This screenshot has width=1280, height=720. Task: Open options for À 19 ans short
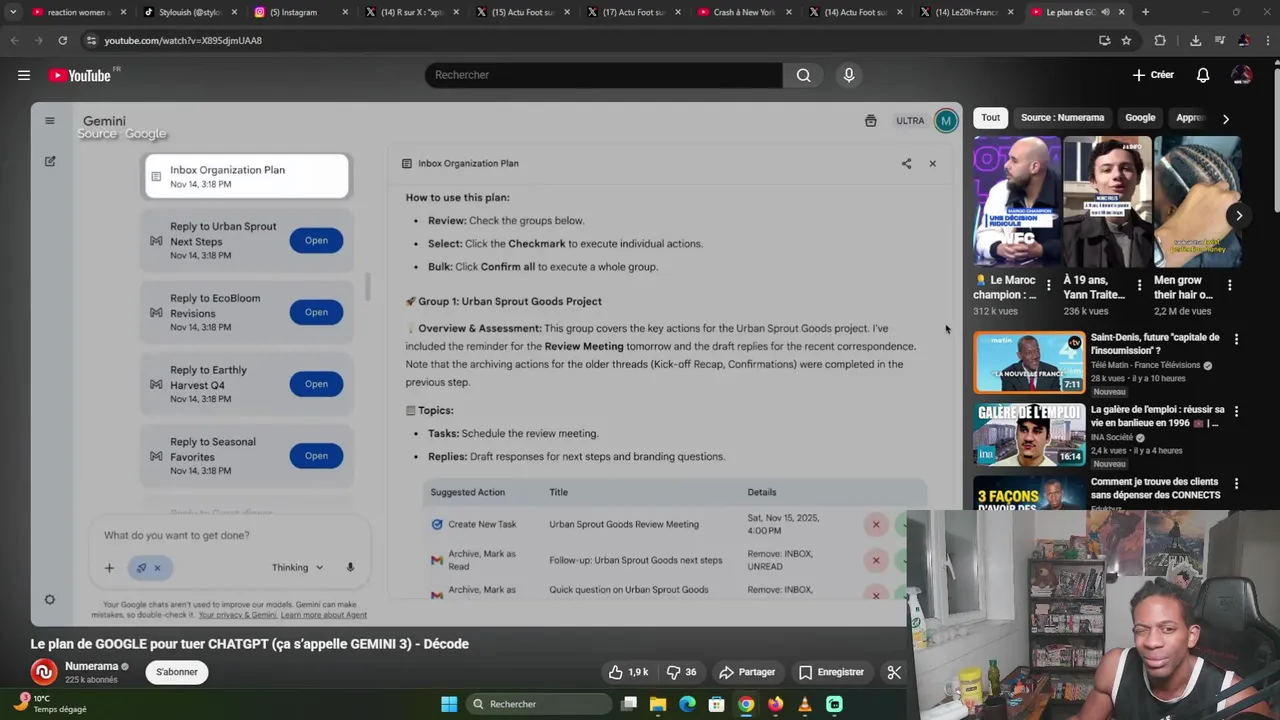tap(1139, 286)
